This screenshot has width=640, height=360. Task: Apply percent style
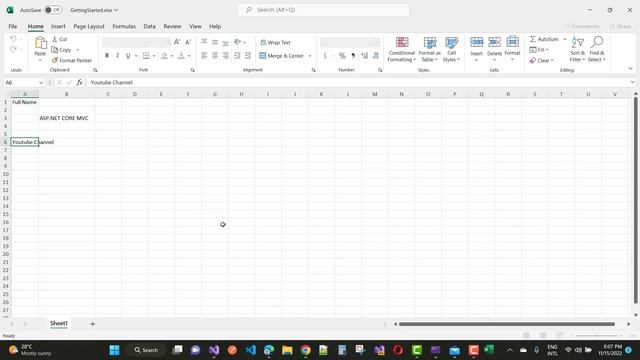point(342,56)
